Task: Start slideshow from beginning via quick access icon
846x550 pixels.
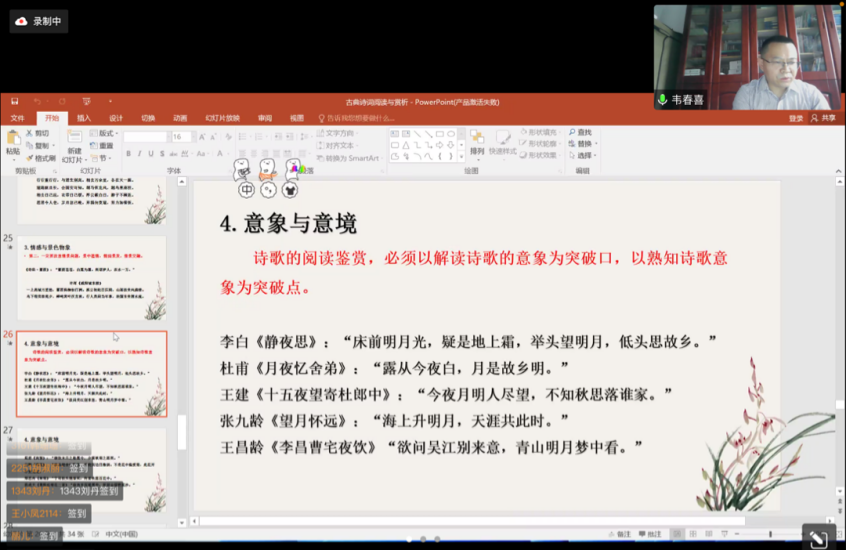Action: click(x=86, y=101)
